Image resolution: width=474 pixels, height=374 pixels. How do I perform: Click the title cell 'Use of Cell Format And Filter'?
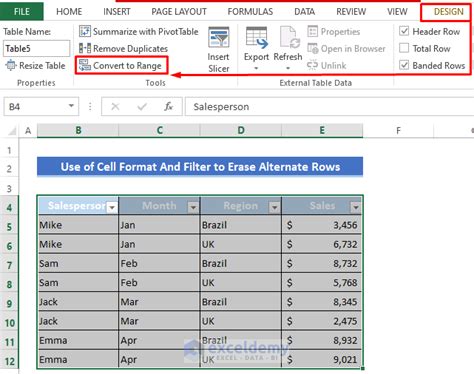[x=200, y=167]
